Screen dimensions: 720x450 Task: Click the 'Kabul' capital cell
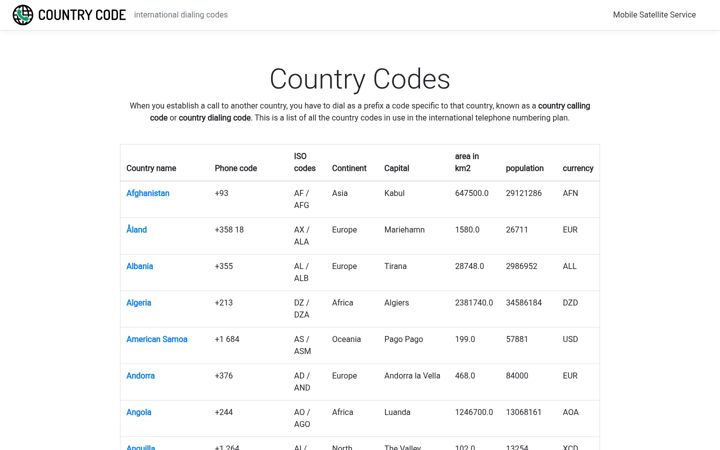(x=394, y=193)
